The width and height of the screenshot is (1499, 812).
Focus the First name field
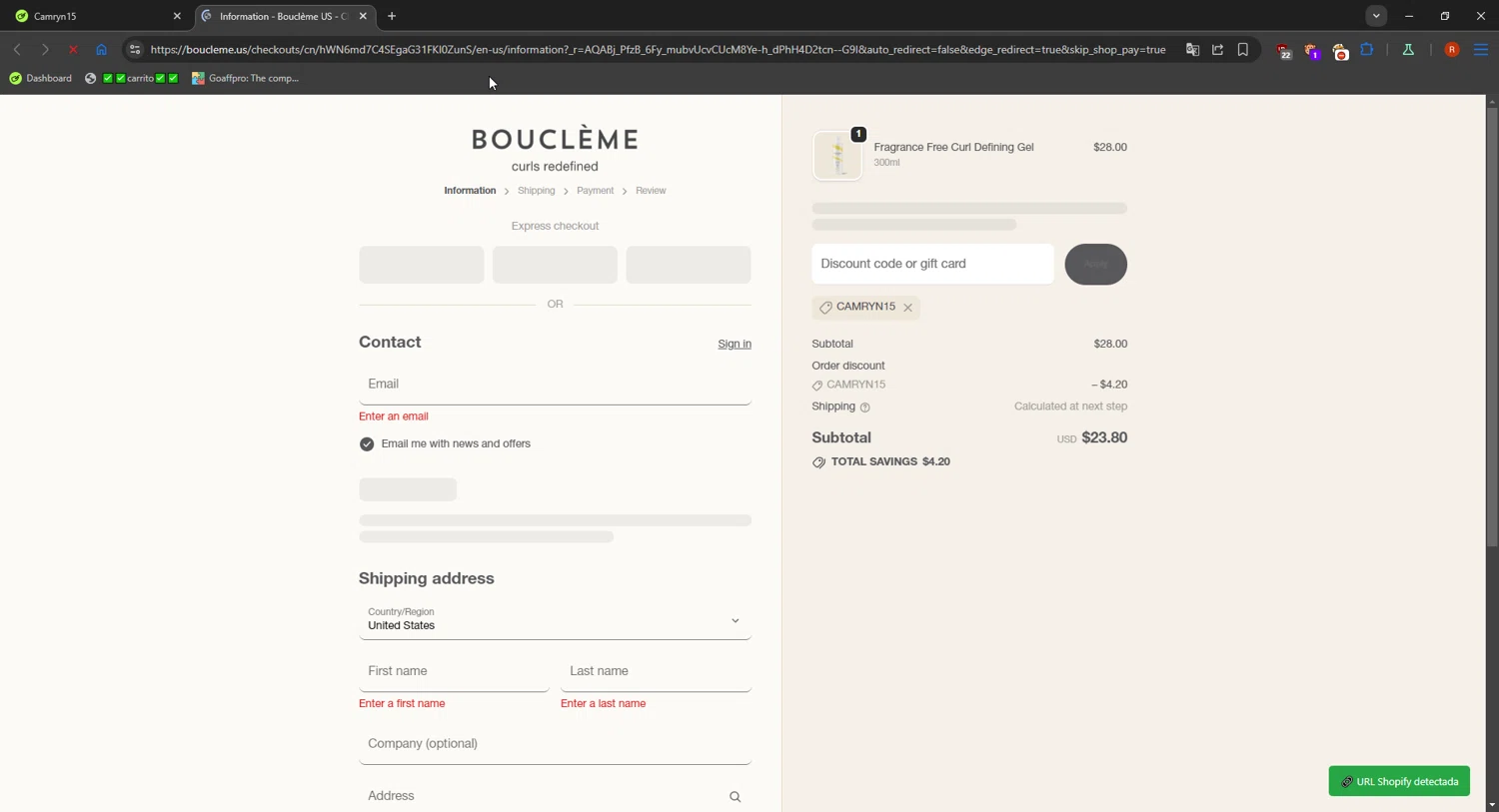coord(454,671)
